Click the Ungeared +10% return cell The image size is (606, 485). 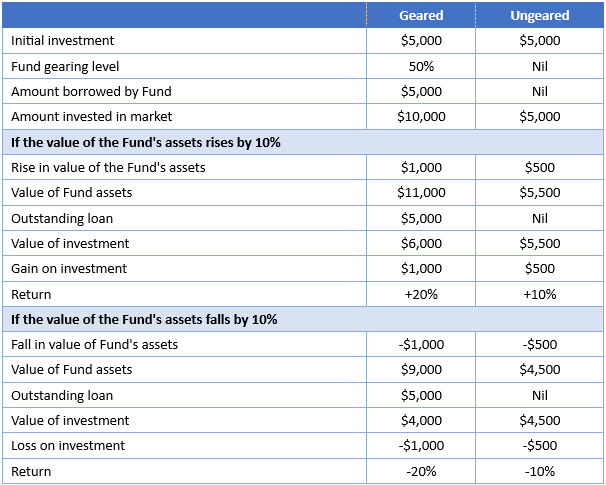(x=540, y=295)
